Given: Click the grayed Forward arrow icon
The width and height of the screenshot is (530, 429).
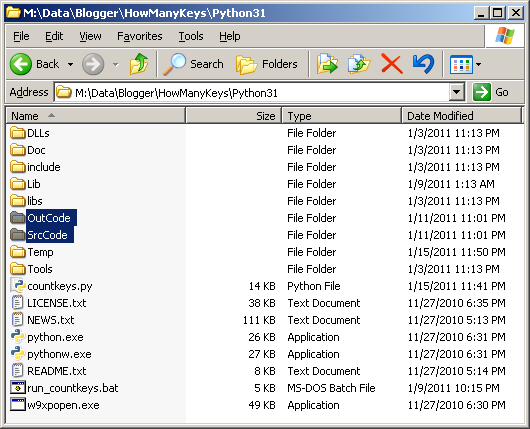Looking at the screenshot, I should [x=93, y=64].
